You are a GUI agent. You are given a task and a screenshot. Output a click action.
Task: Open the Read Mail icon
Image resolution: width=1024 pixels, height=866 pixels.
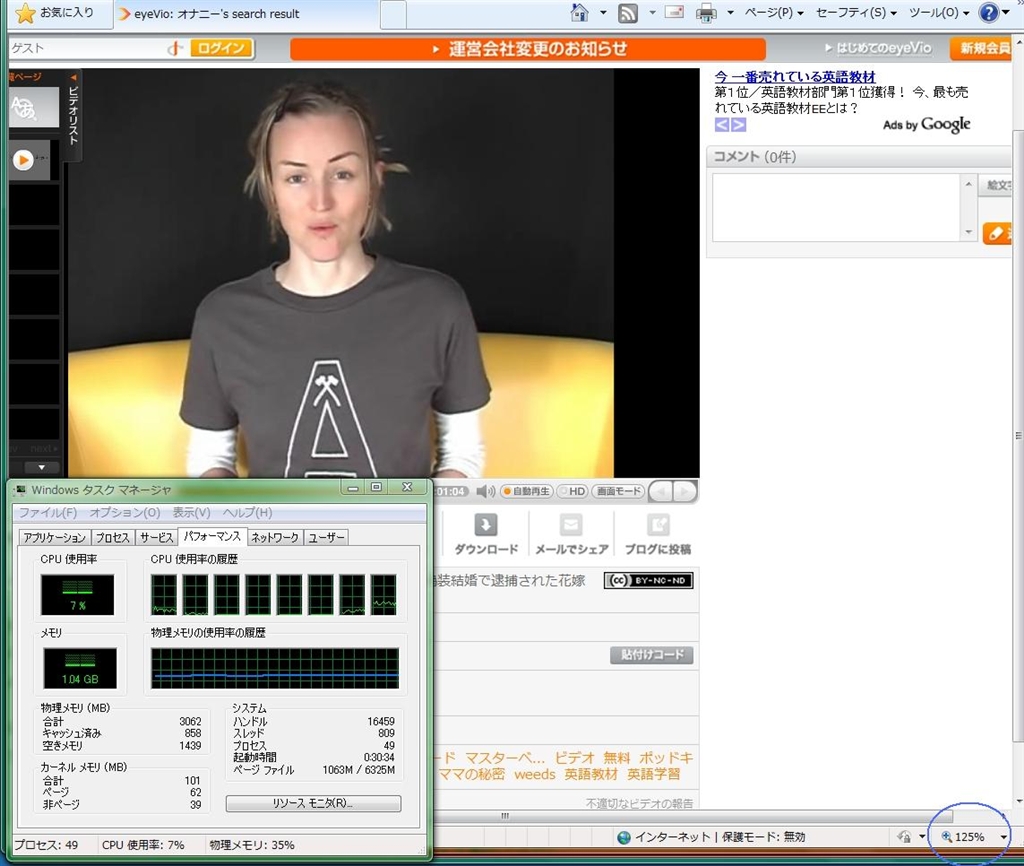[x=674, y=12]
